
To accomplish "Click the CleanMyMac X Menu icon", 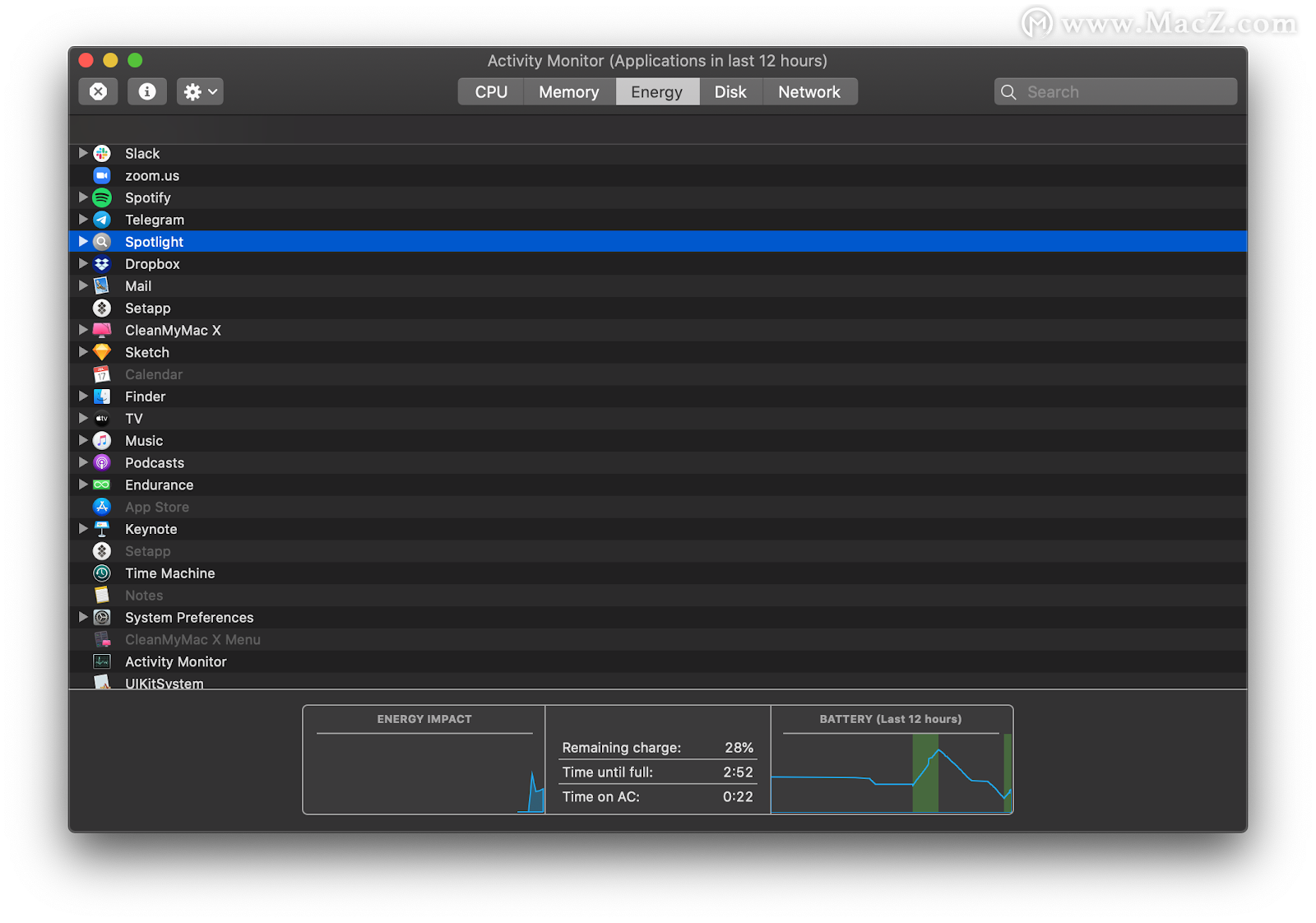I will tap(102, 640).
